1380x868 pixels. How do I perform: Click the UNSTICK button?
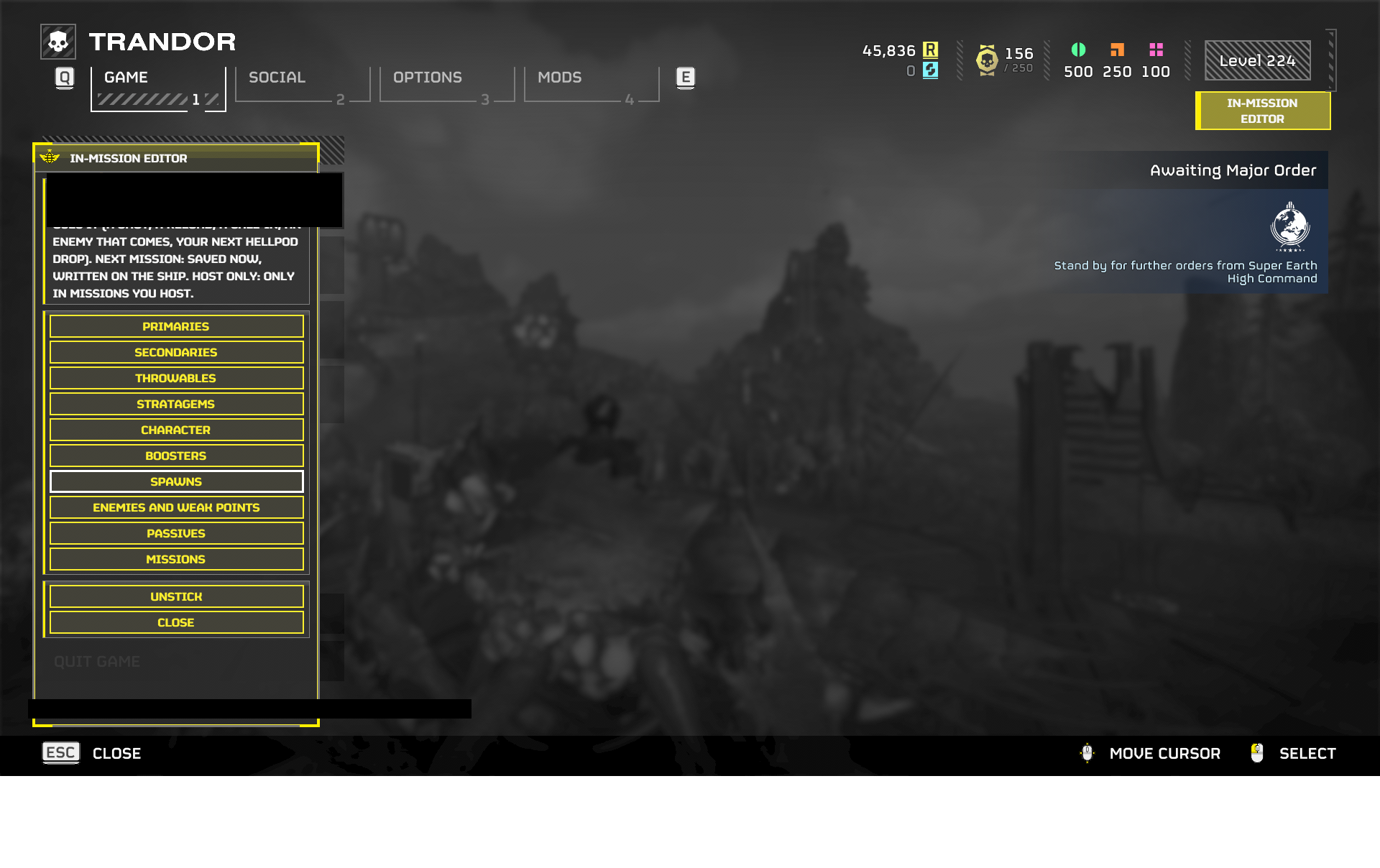[176, 596]
